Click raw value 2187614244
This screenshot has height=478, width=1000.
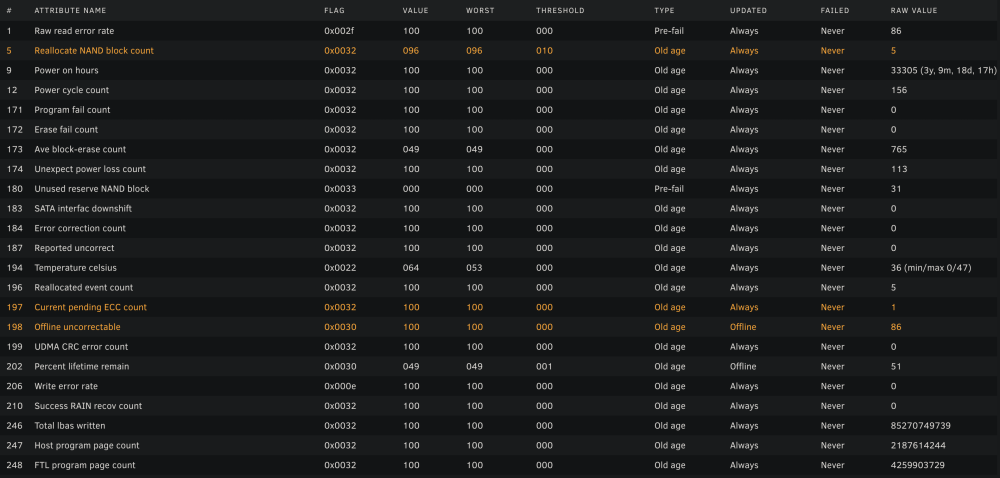coord(918,445)
